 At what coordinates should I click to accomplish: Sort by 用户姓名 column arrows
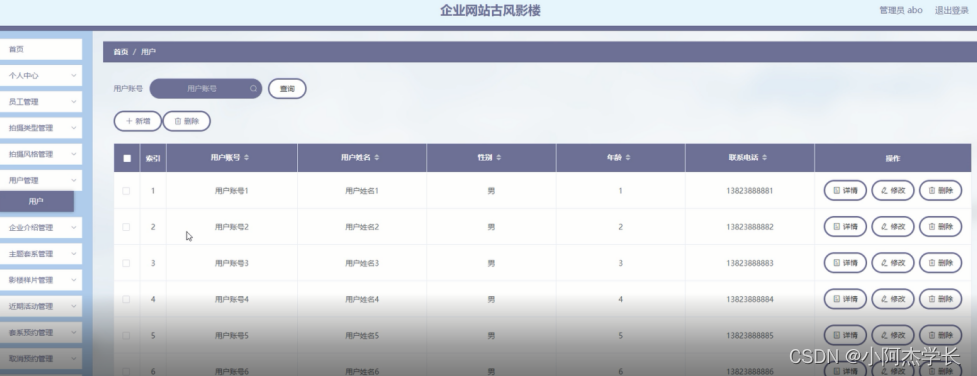377,158
